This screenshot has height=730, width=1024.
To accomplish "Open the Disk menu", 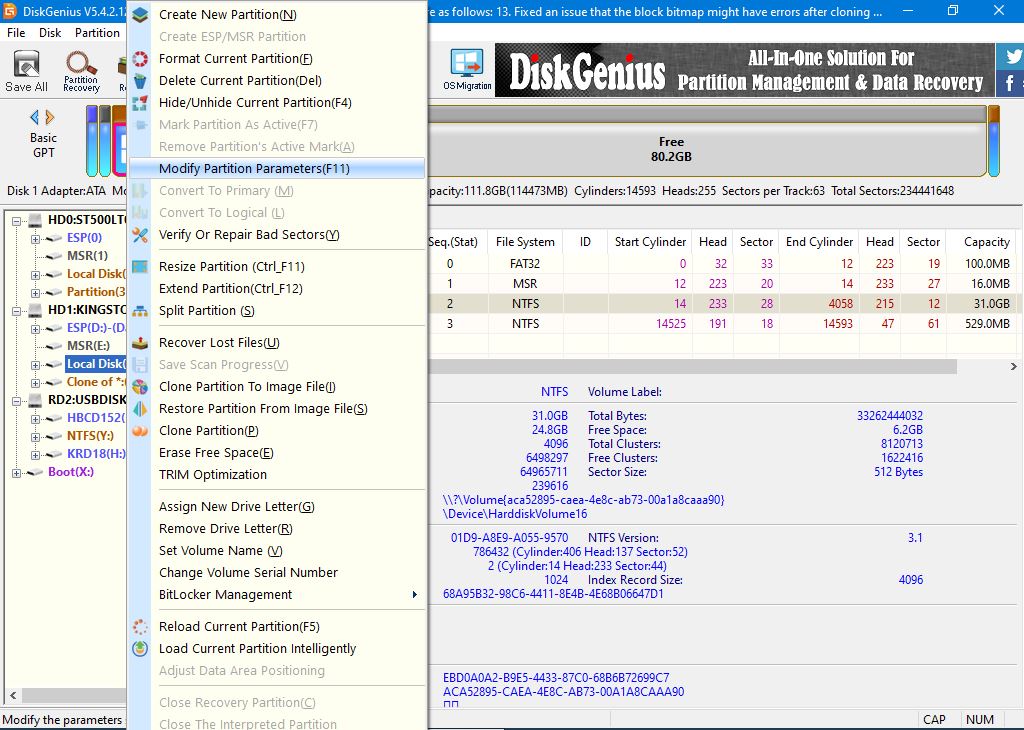I will [x=50, y=33].
